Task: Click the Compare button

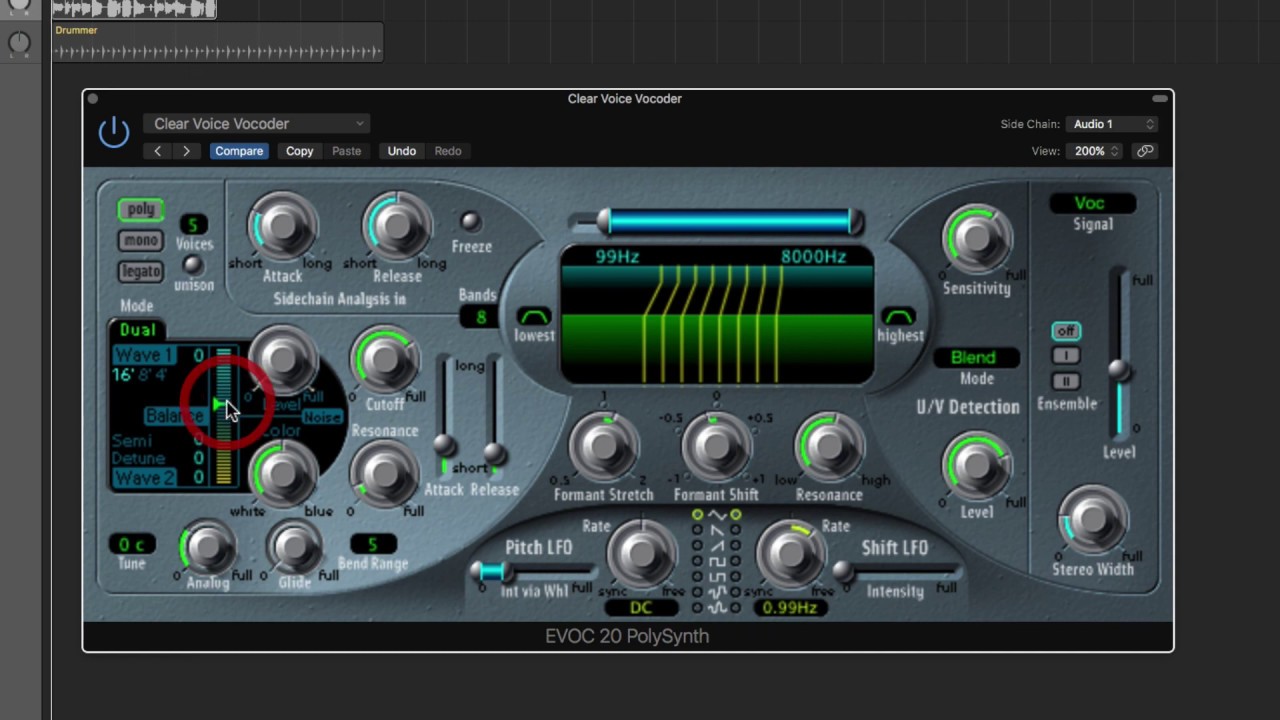Action: click(x=238, y=151)
